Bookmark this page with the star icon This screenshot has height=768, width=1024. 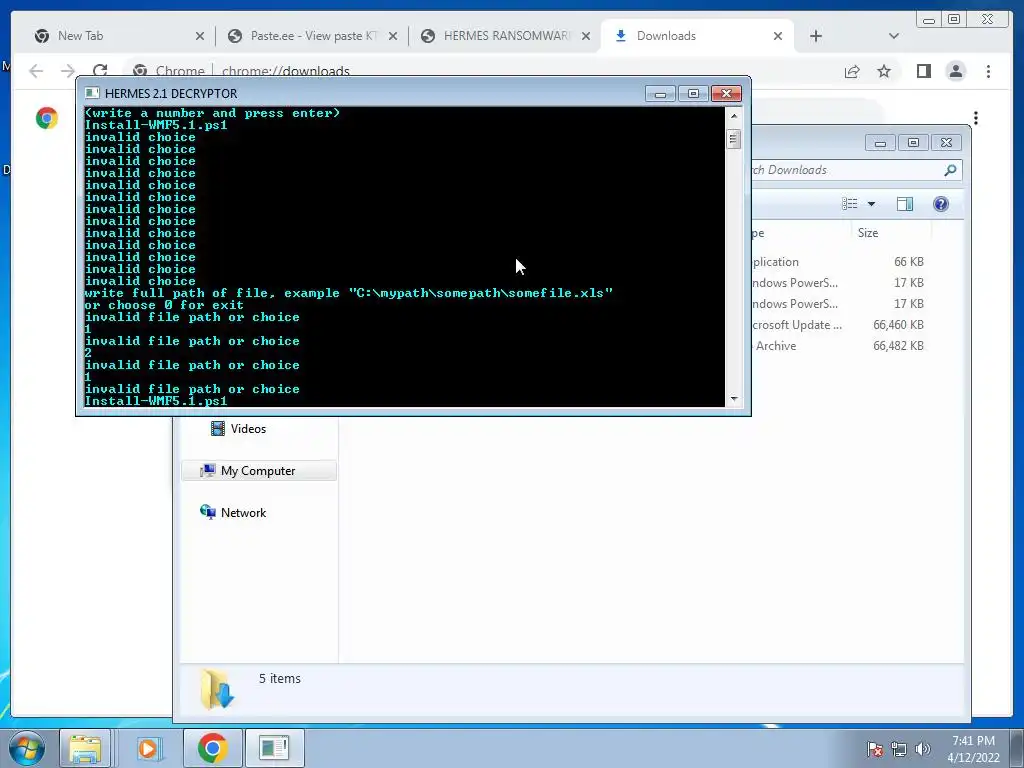coord(884,71)
